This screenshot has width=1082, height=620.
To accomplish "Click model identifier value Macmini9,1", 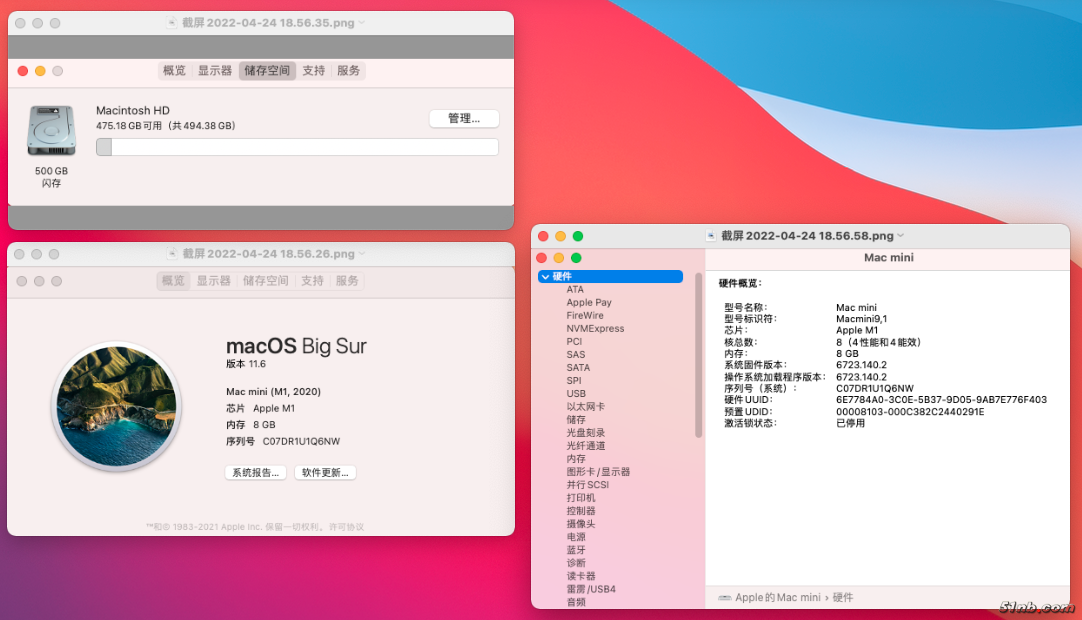I will point(861,319).
